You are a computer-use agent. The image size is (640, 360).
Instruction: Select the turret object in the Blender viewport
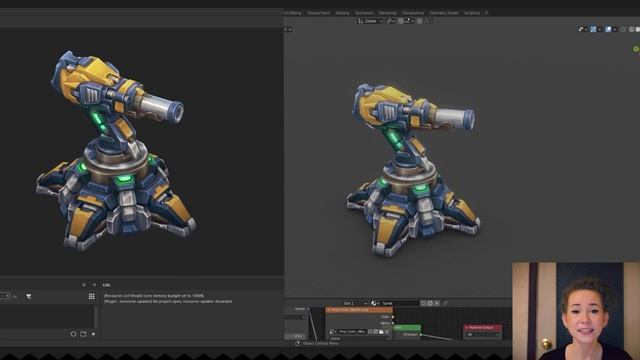click(412, 171)
